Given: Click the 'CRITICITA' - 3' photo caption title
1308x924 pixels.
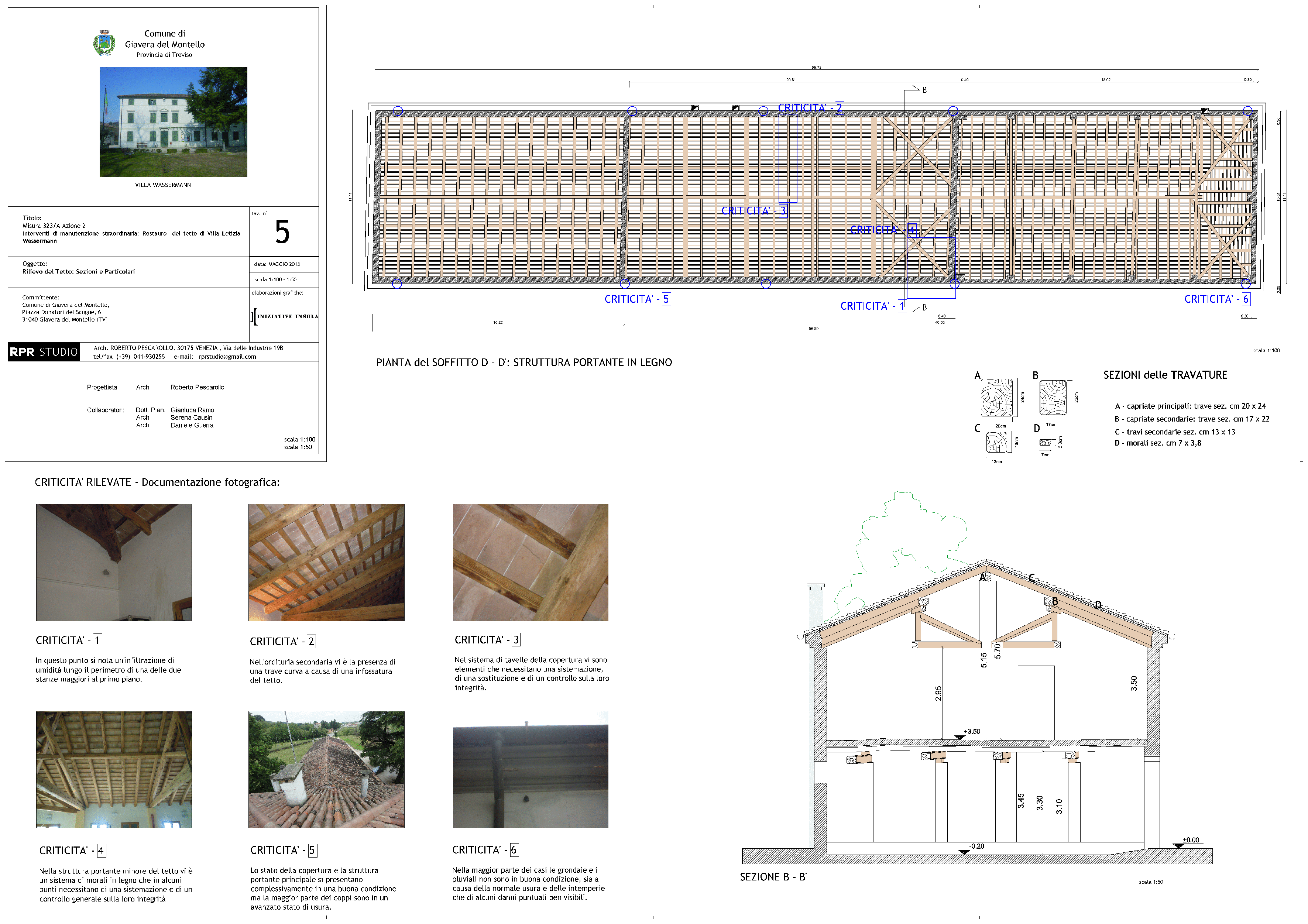Looking at the screenshot, I should [488, 640].
